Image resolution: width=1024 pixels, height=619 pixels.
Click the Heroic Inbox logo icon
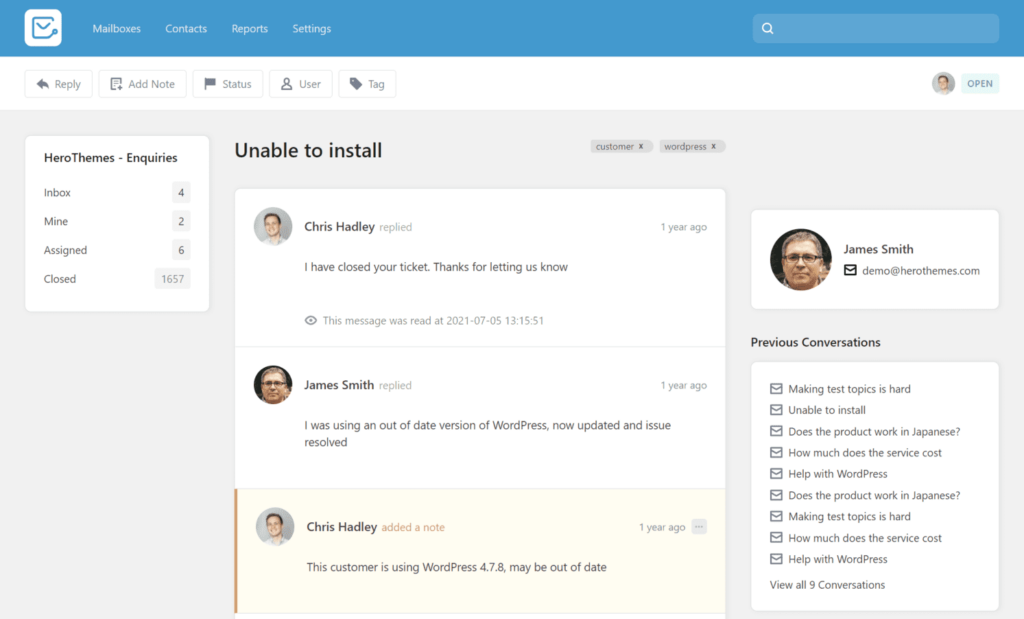click(x=43, y=28)
